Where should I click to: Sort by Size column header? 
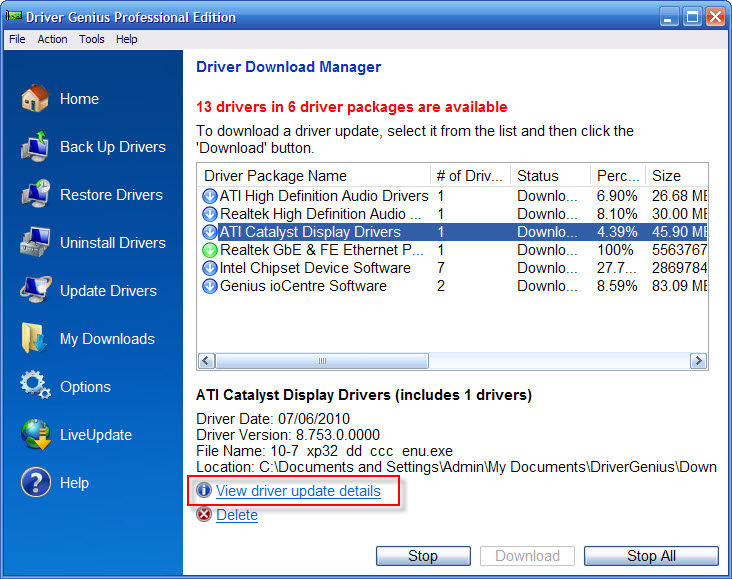pyautogui.click(x=676, y=176)
